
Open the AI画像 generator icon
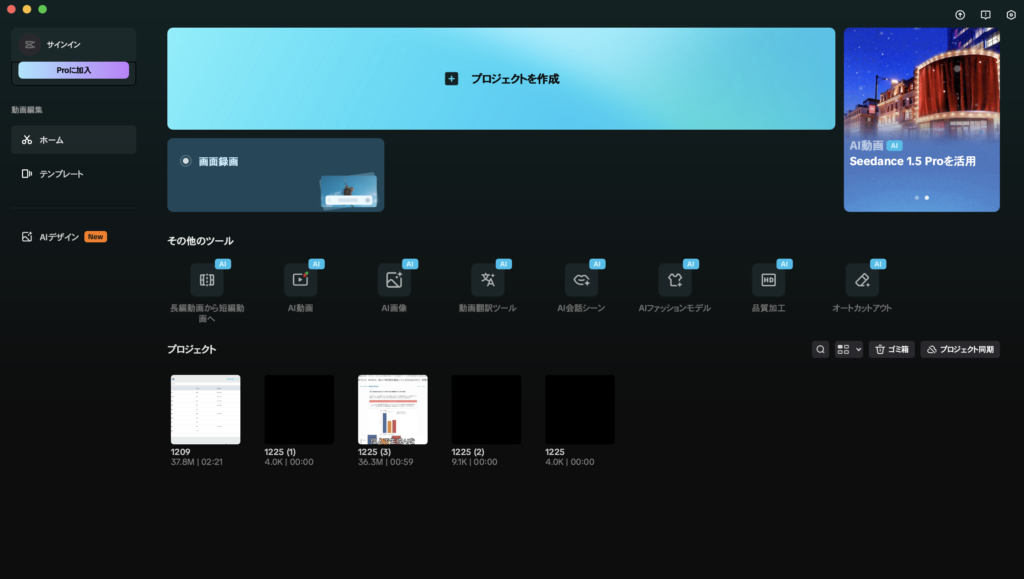pos(394,281)
